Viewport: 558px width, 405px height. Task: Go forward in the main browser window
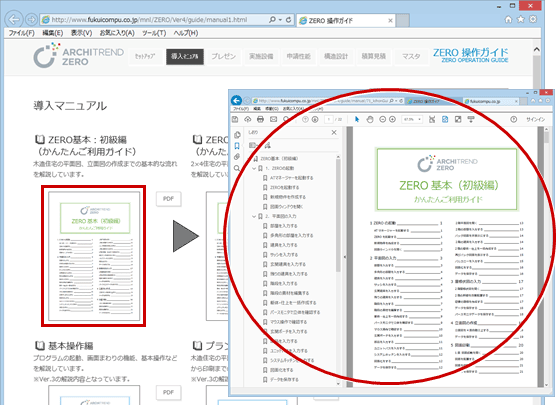pyautogui.click(x=32, y=20)
